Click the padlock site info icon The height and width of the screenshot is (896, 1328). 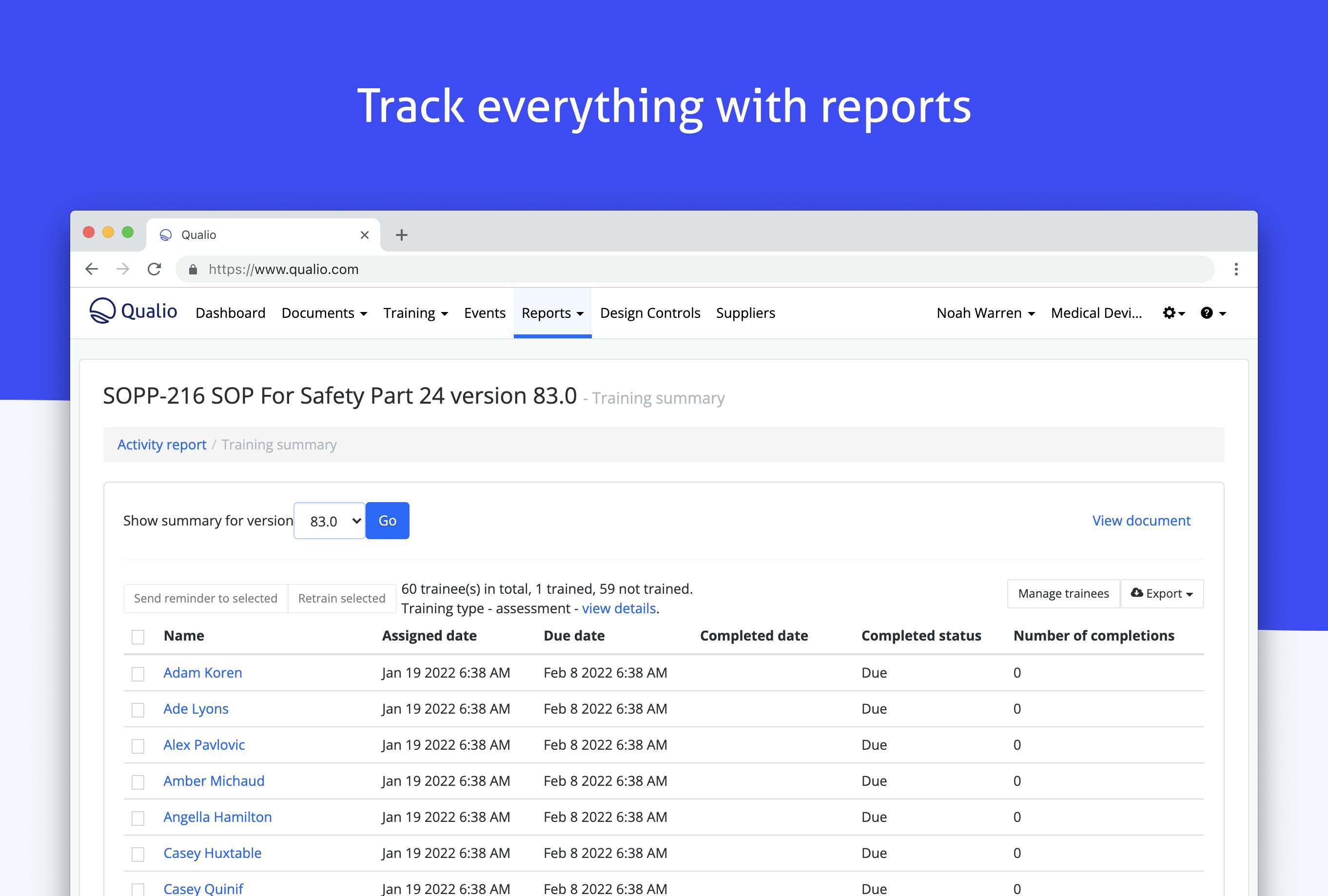[x=193, y=270]
